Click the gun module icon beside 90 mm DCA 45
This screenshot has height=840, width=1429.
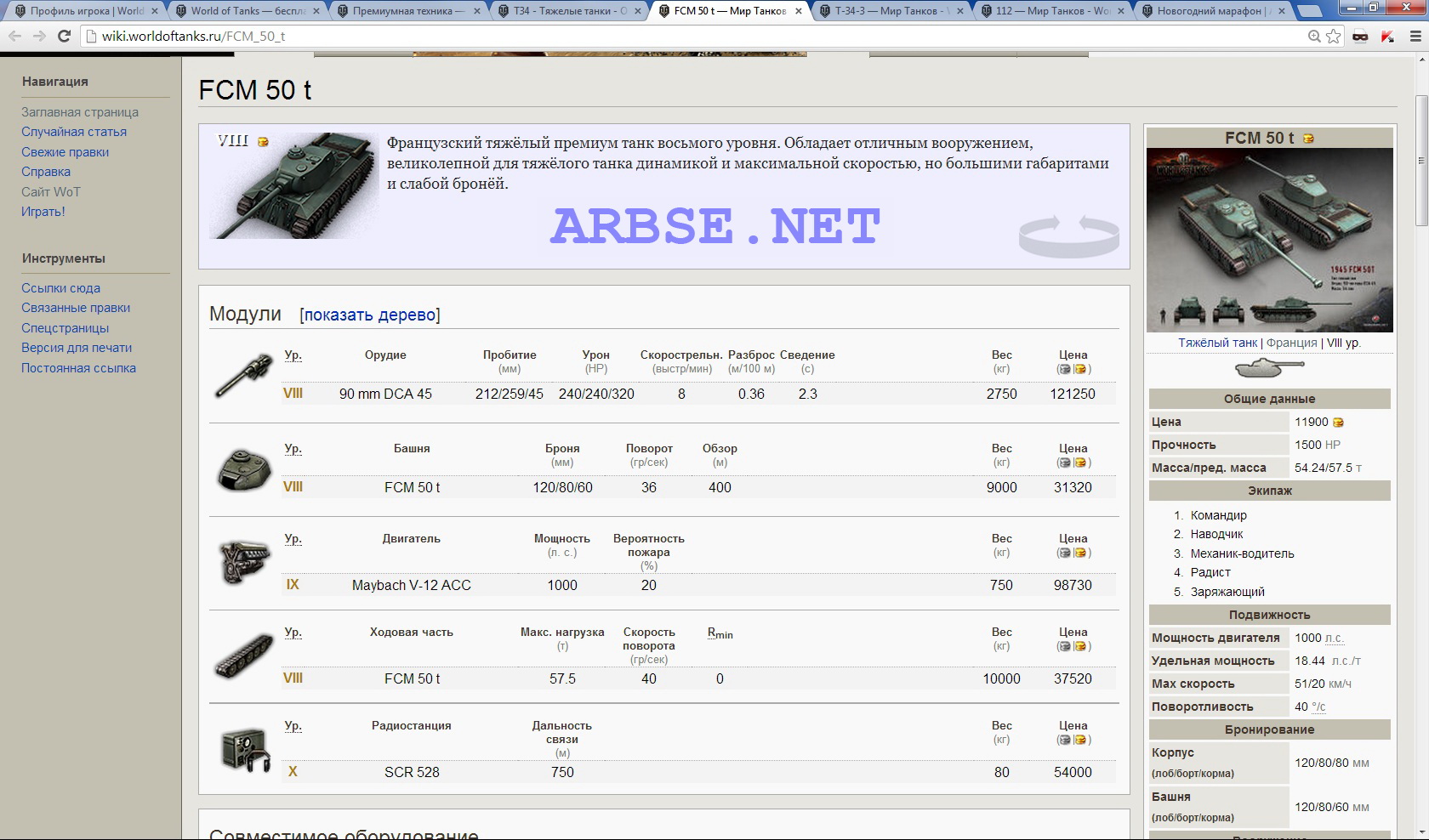(x=244, y=376)
